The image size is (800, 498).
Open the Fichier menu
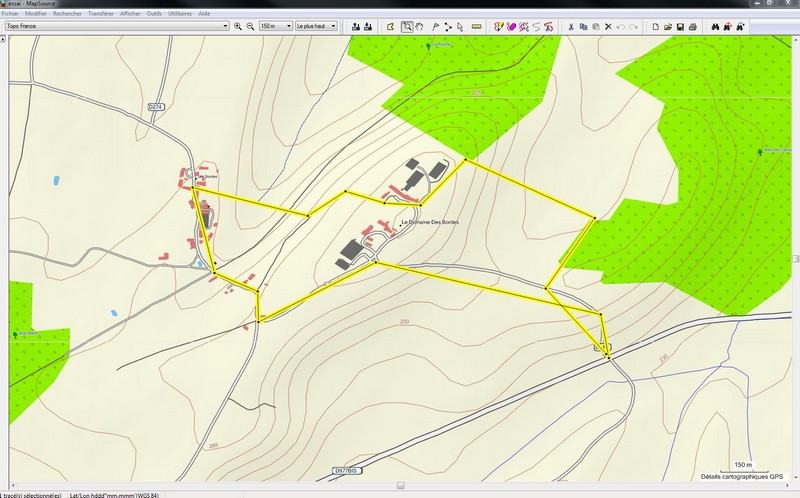(x=10, y=14)
